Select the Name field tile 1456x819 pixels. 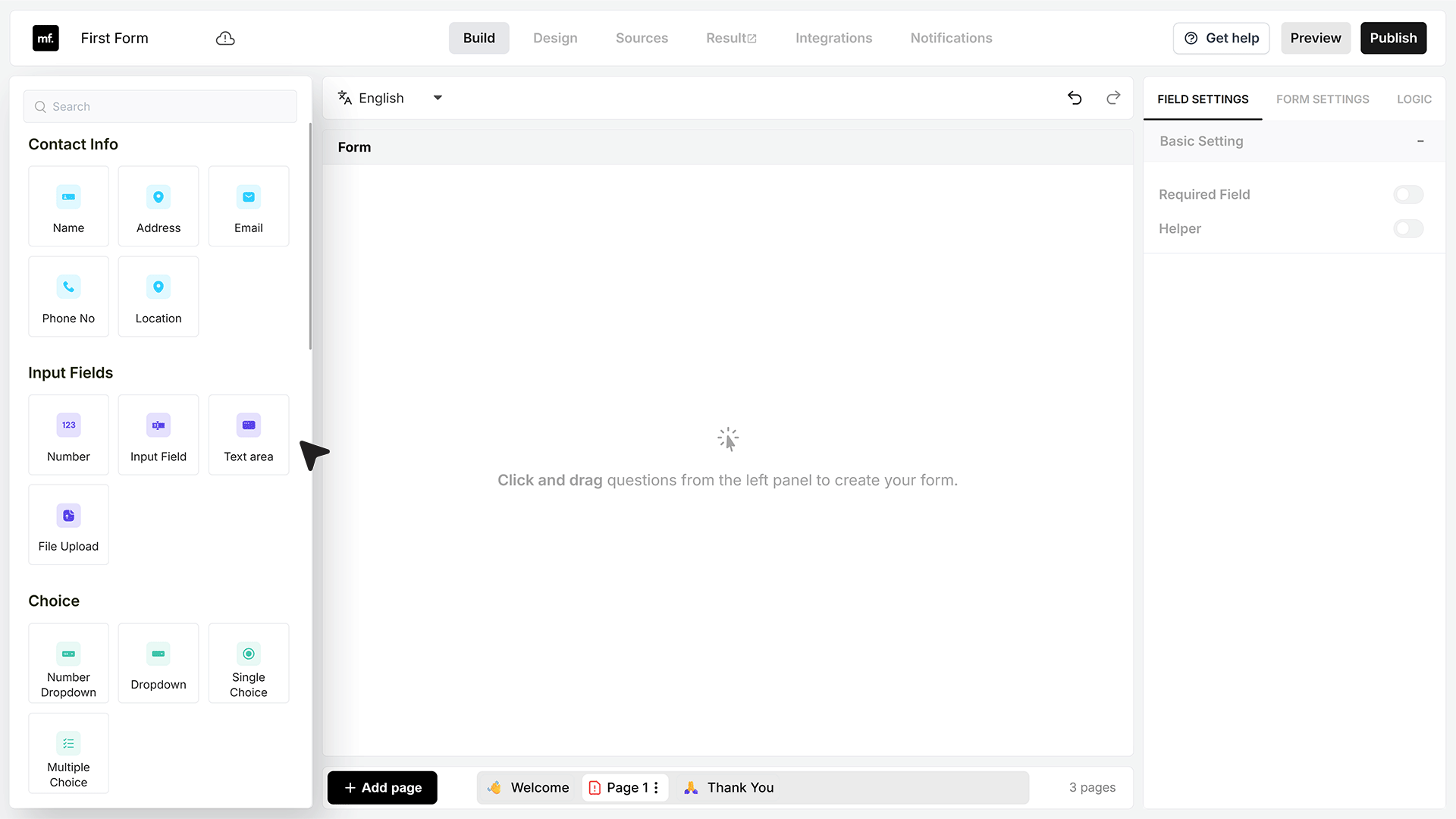point(68,206)
